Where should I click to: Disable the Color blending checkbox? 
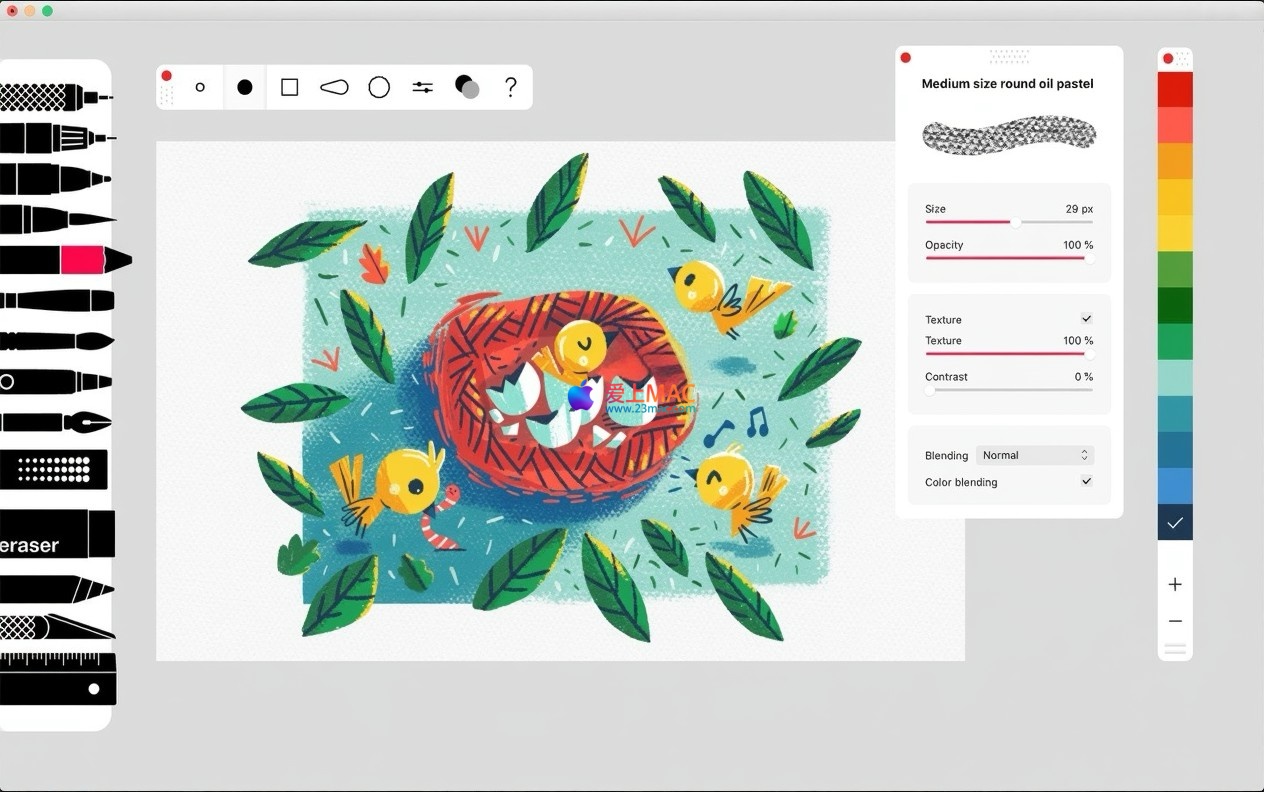(1086, 481)
